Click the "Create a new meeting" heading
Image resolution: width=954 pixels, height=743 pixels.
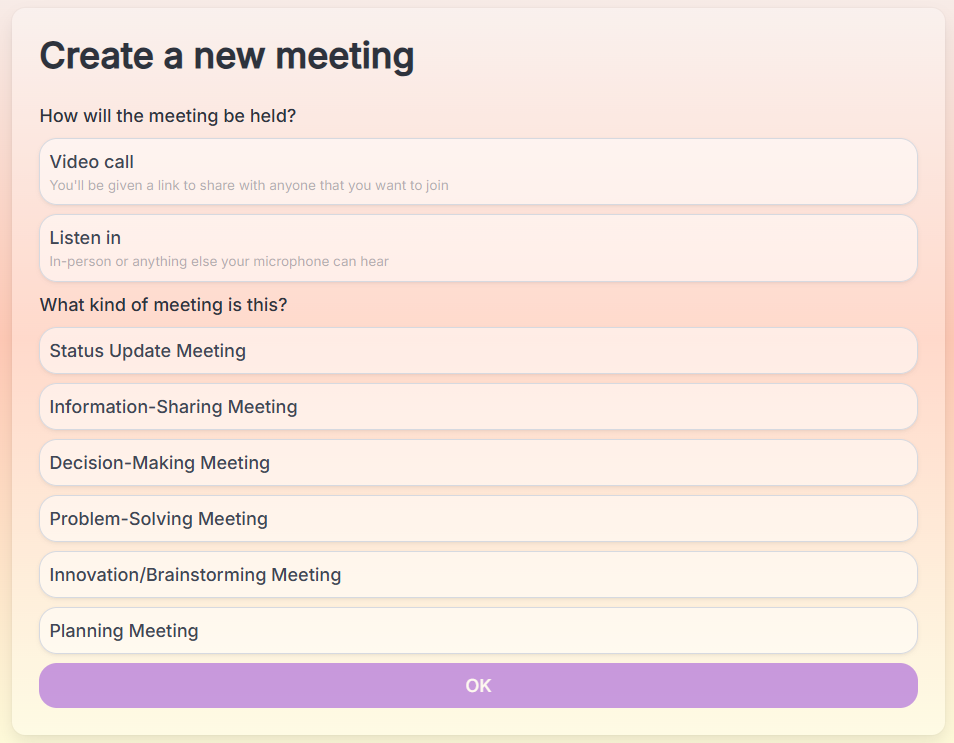(x=227, y=56)
